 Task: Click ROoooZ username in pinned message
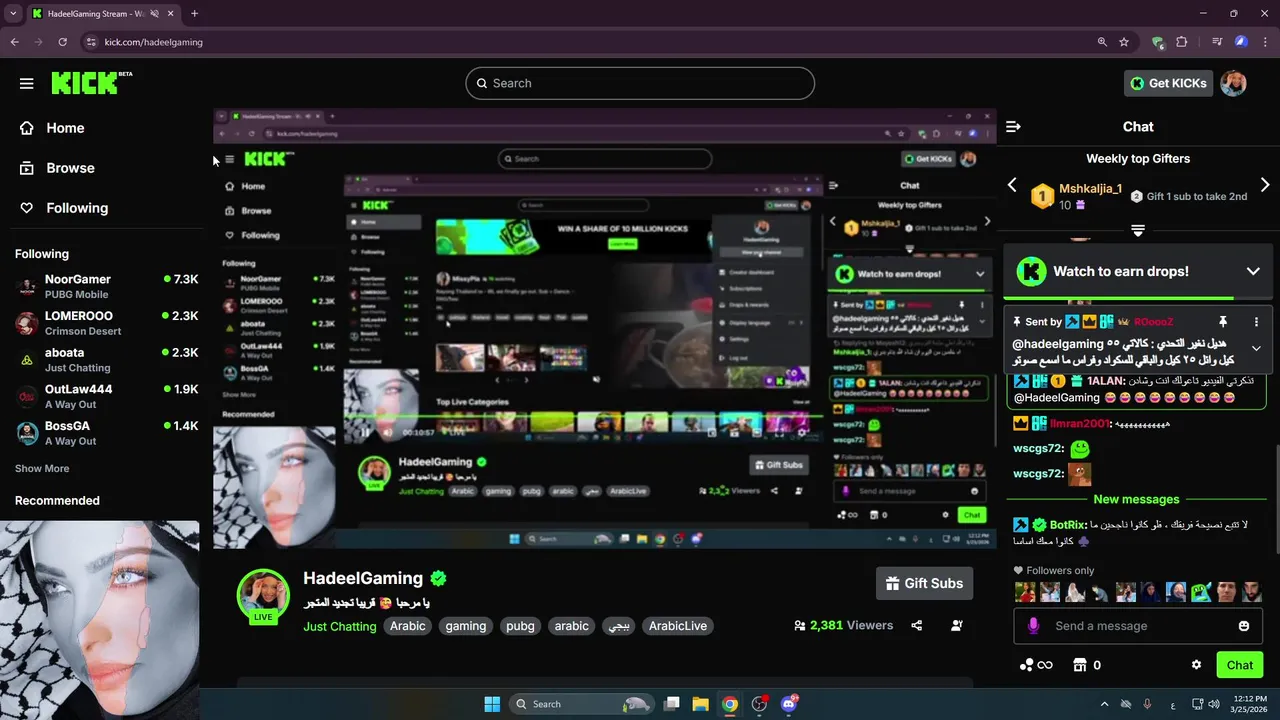pyautogui.click(x=1154, y=322)
